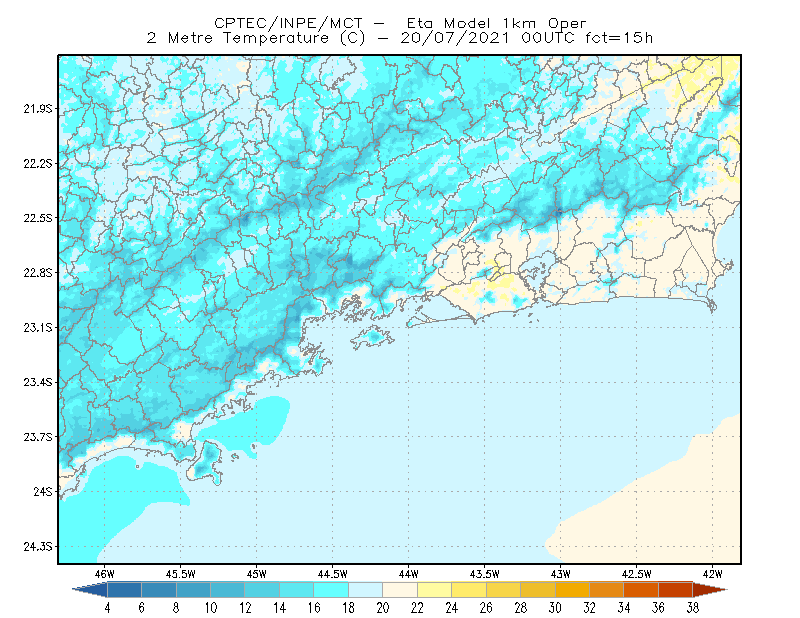Click the 43W longitude label
The image size is (800, 618).
click(x=561, y=574)
